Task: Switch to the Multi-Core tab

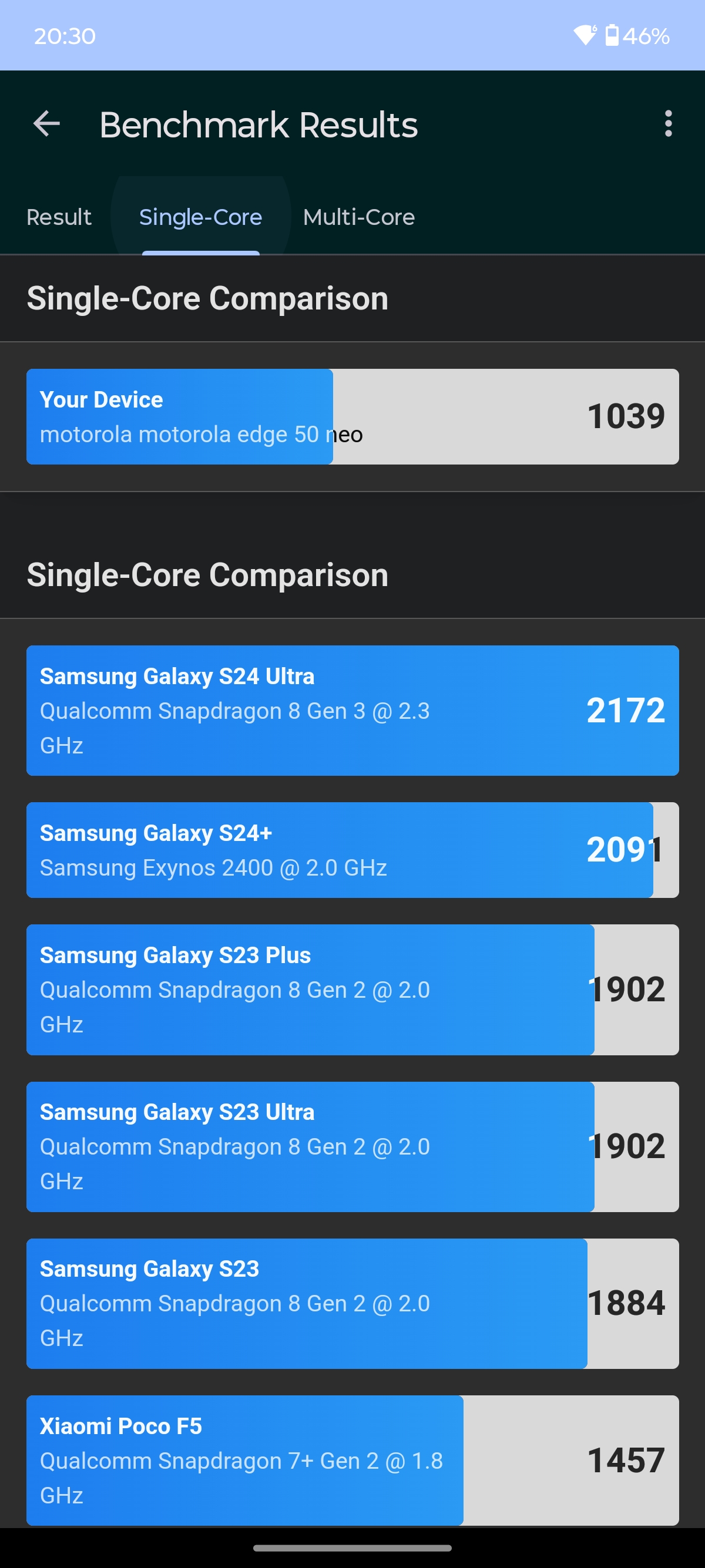Action: [358, 217]
